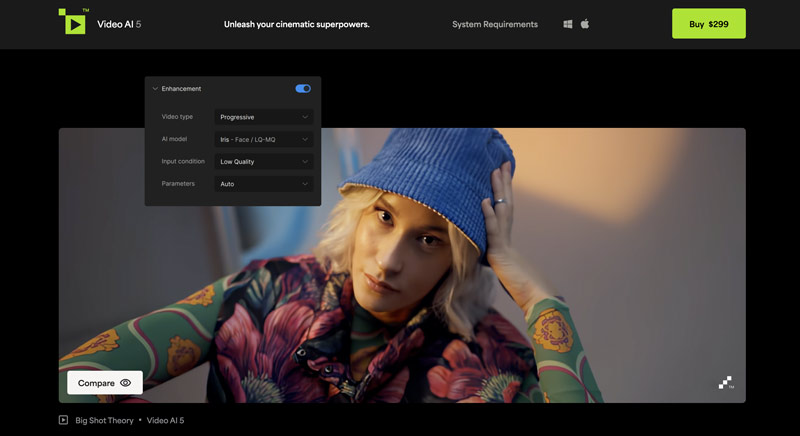This screenshot has width=800, height=436.
Task: Click the play icon beside Big Shot Theory
Action: (x=63, y=420)
